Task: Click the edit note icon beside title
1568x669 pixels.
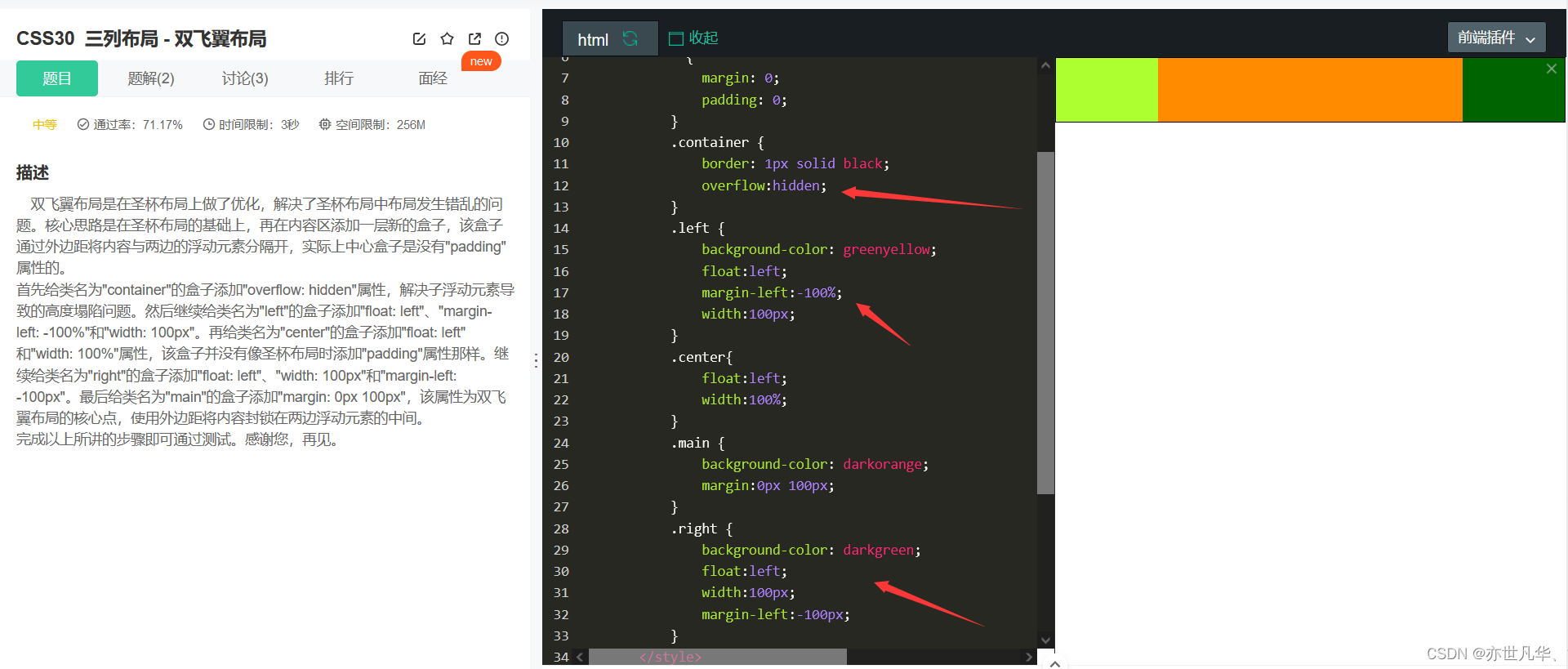Action: (419, 38)
